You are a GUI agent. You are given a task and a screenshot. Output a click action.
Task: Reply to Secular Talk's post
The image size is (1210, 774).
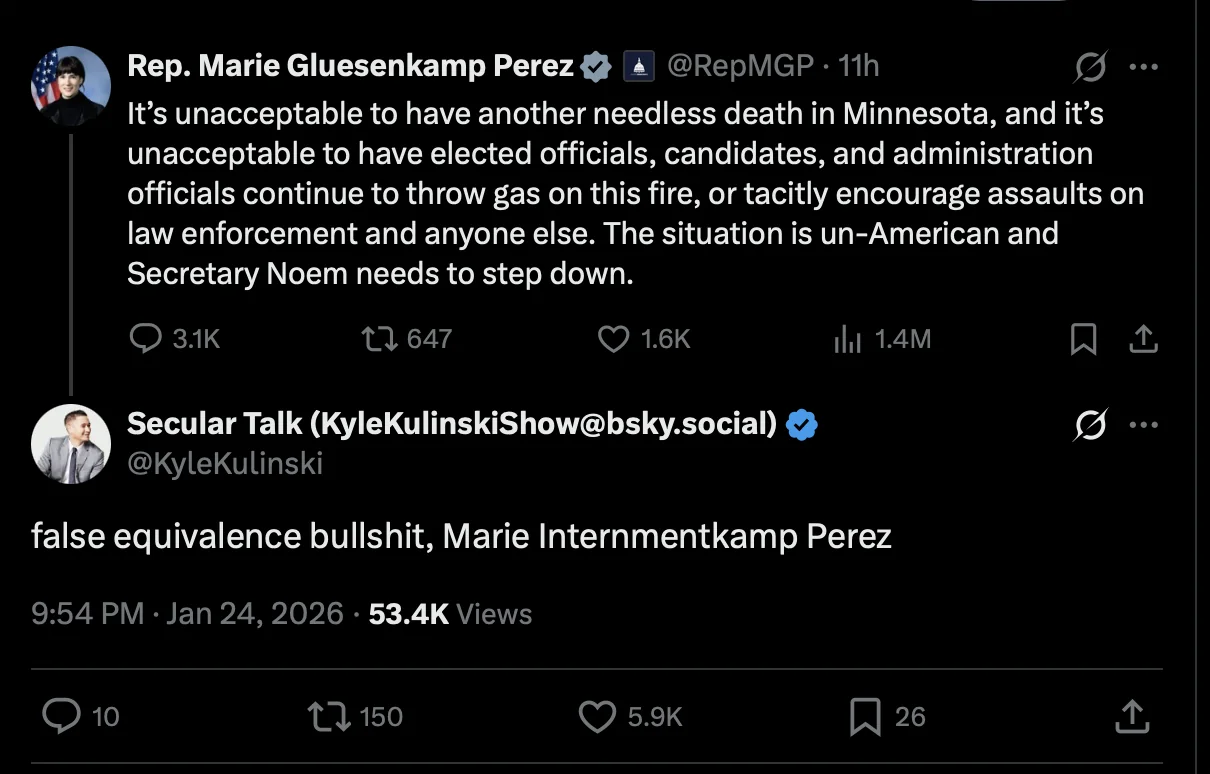click(x=62, y=716)
